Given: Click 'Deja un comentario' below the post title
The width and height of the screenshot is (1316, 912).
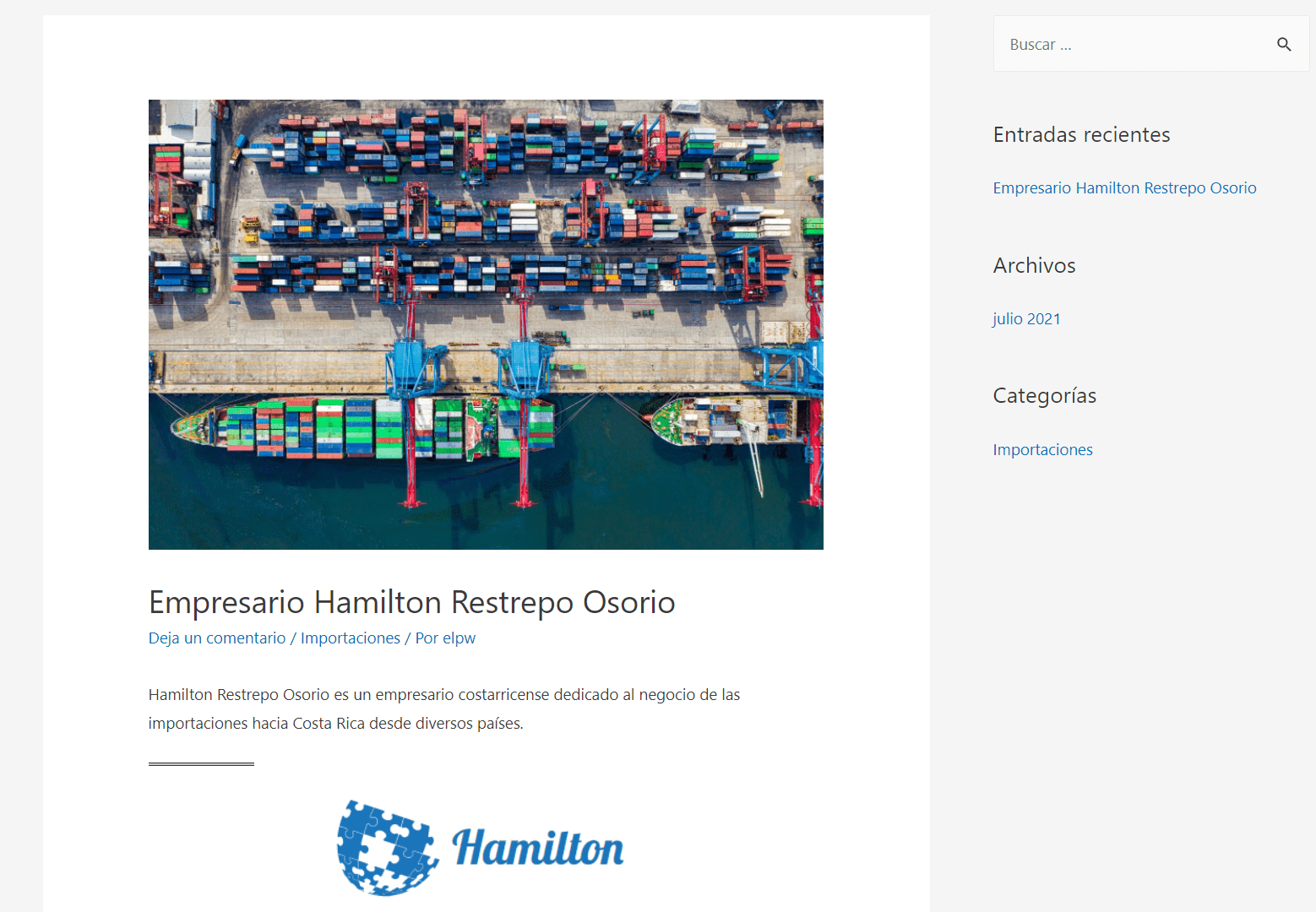Looking at the screenshot, I should click(216, 638).
